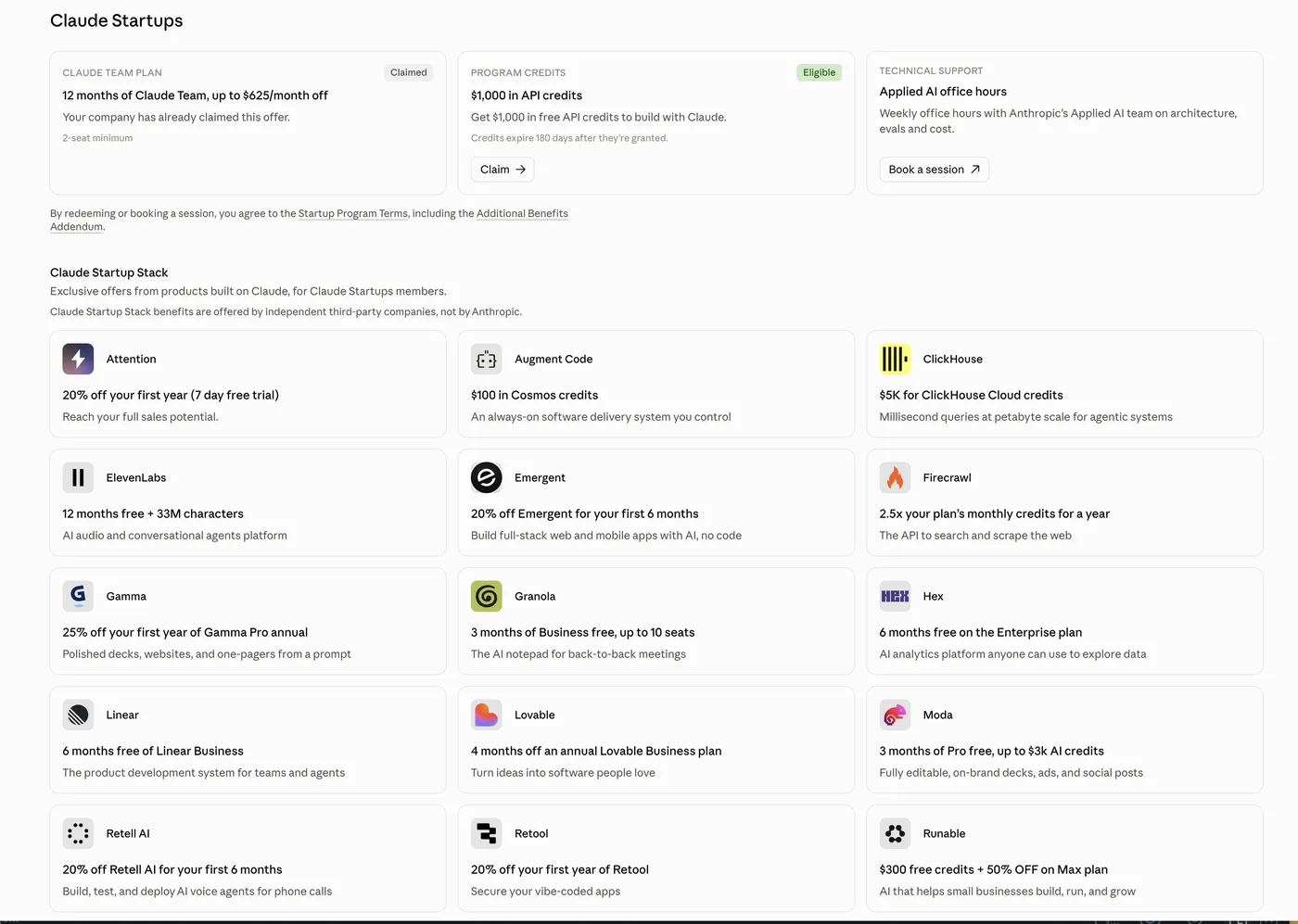
Task: Select 20% off first year of Retool
Action: coord(560,869)
